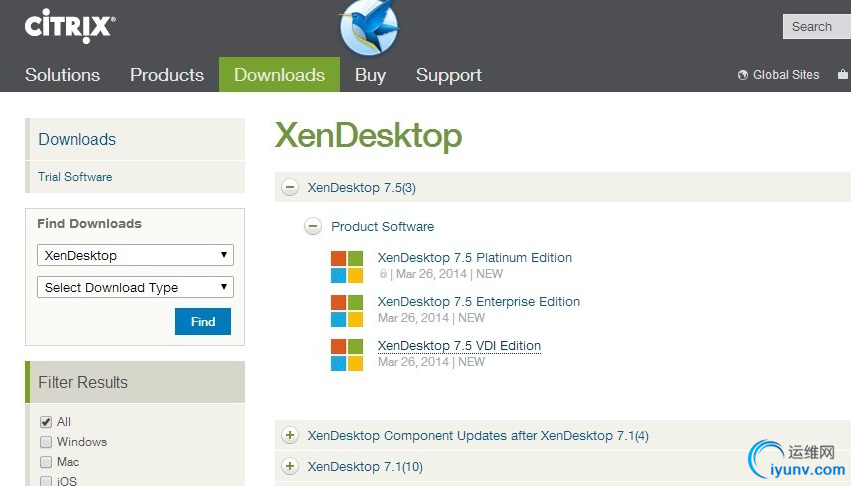Collapse the Product Software subsection
The width and height of the screenshot is (851, 486).
313,226
